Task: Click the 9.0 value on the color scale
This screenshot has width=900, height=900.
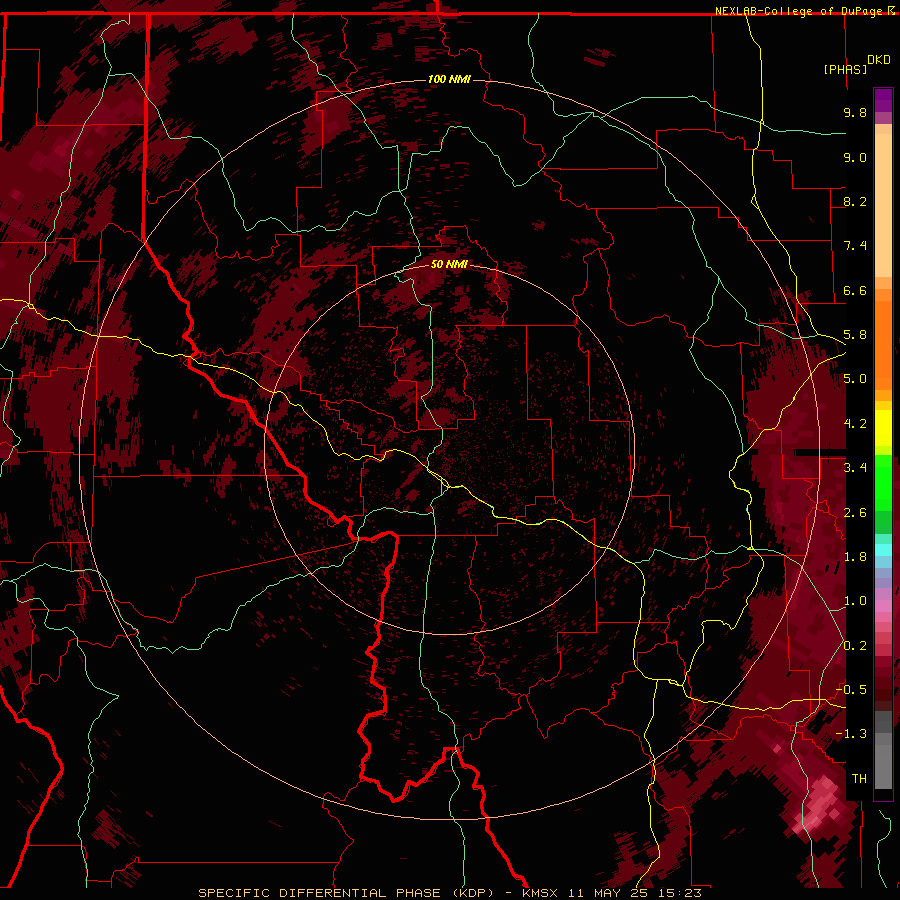Action: pyautogui.click(x=855, y=157)
